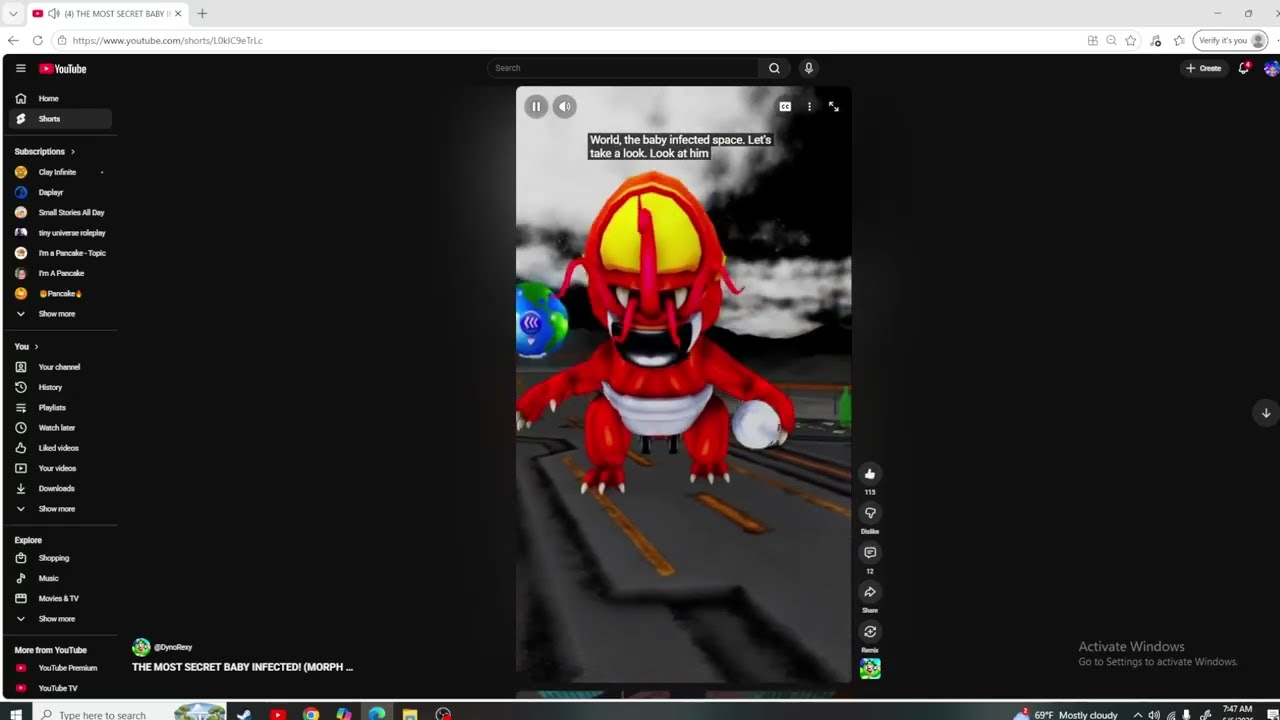
Task: Open YouTube TV
Action: click(x=60, y=688)
